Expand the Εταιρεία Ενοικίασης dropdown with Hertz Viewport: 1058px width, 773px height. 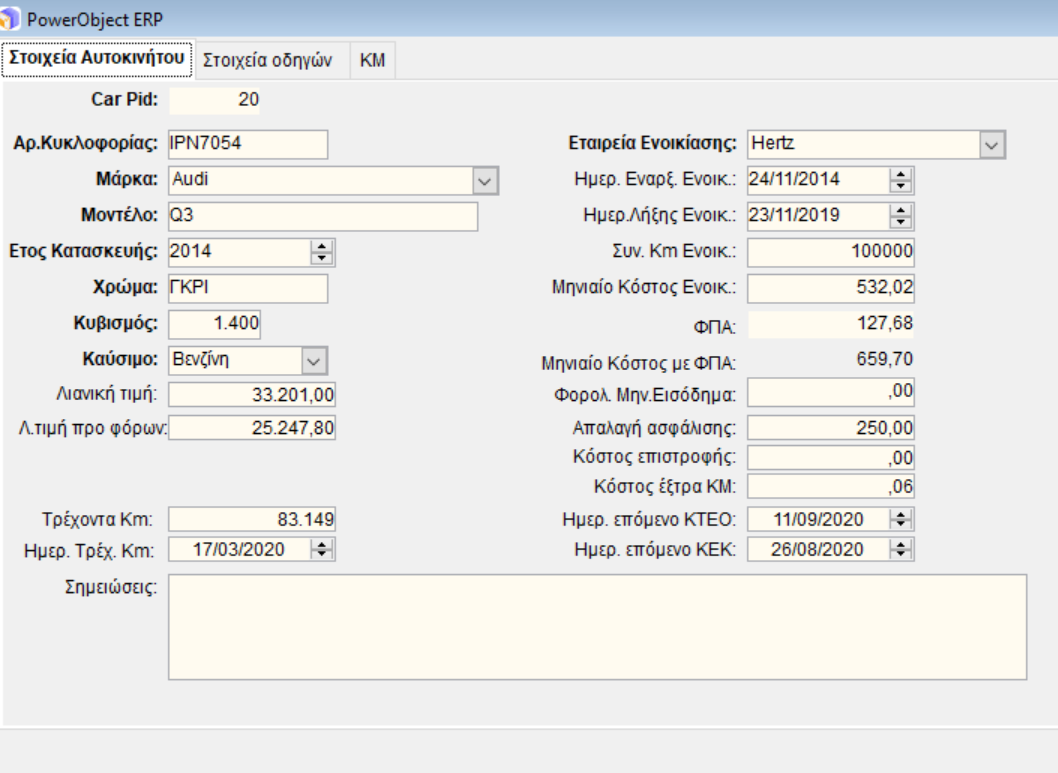992,145
